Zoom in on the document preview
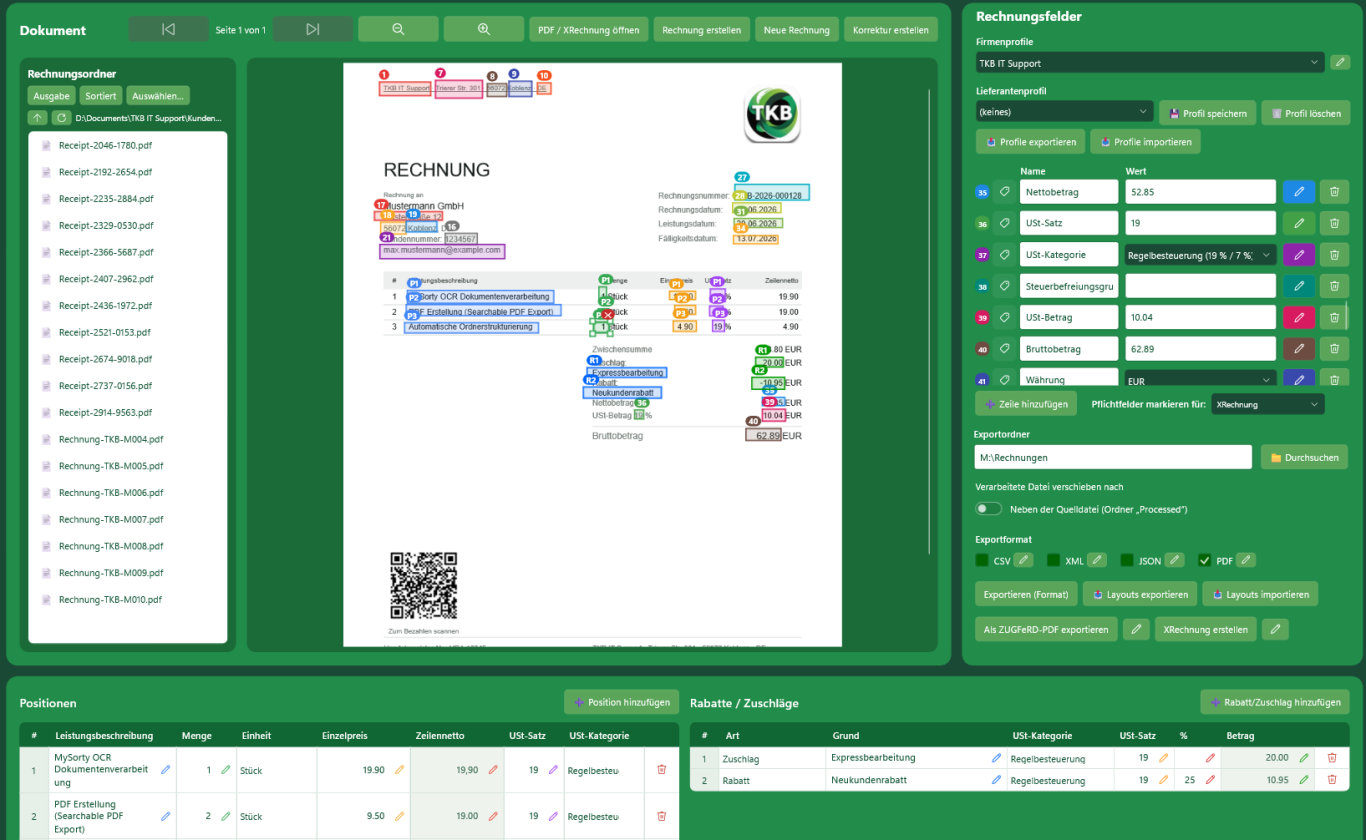The image size is (1366, 840). 484,29
